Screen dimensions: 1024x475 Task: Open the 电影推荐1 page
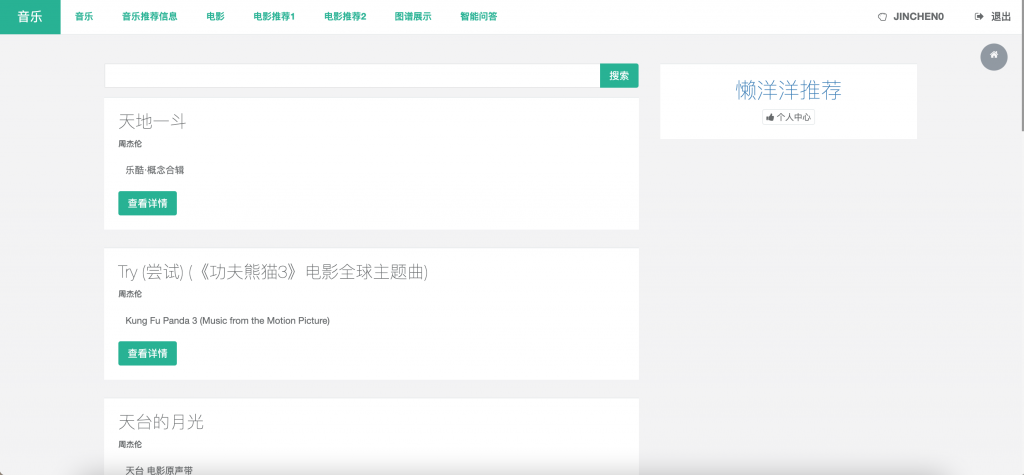coord(274,17)
